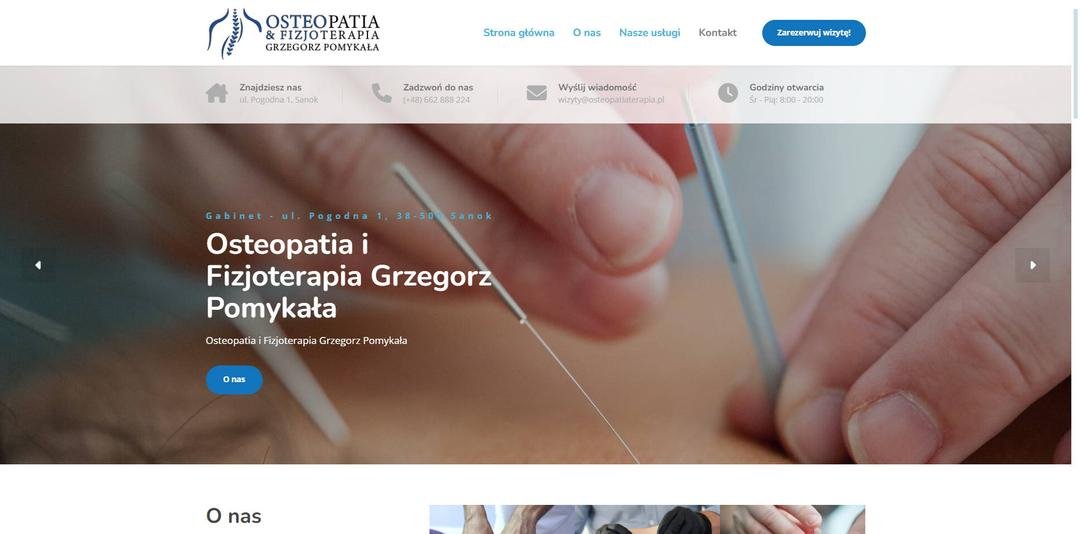Click the phone number (+48) 662 888 224

(437, 100)
